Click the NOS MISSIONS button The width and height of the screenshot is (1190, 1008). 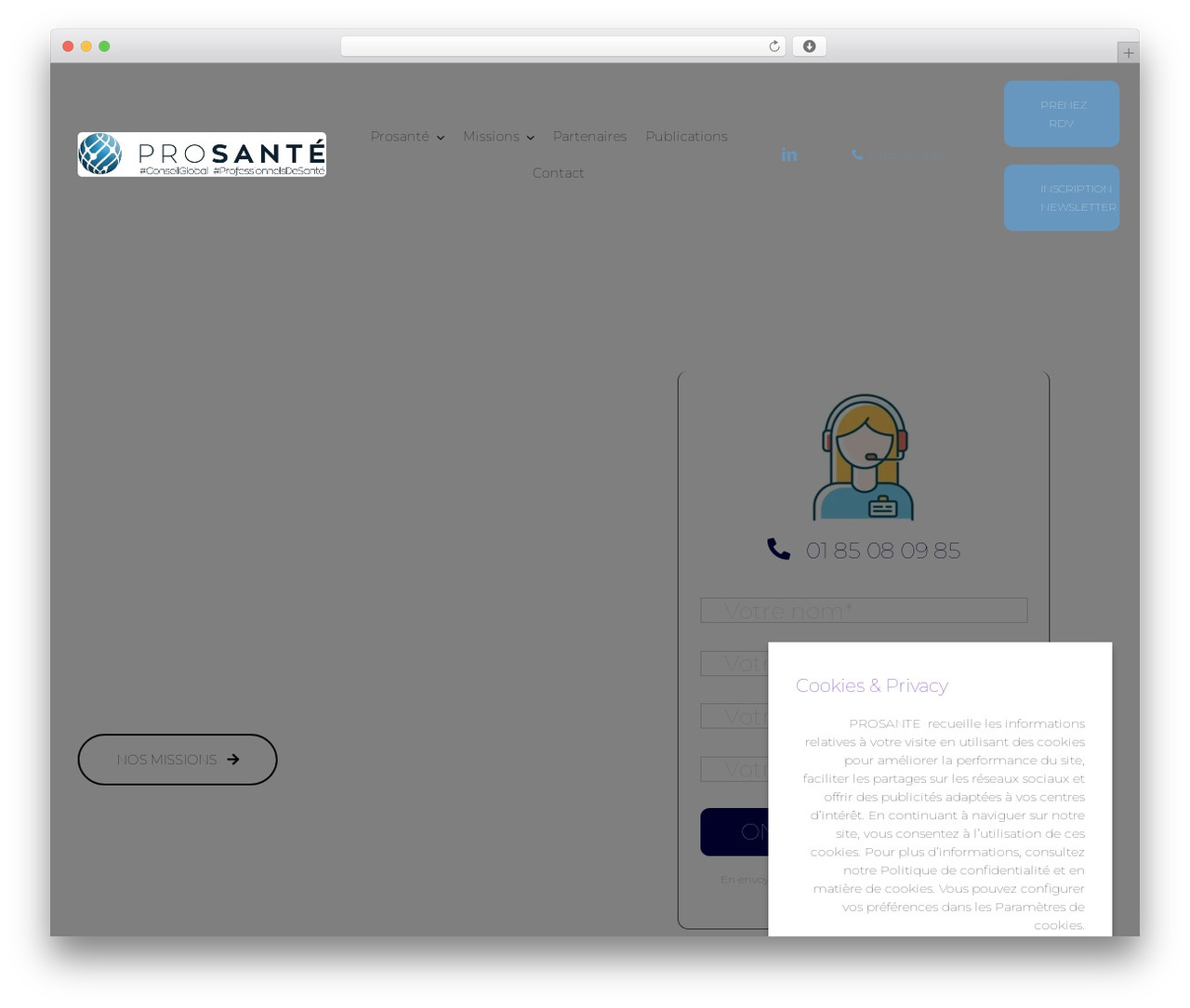[x=178, y=760]
